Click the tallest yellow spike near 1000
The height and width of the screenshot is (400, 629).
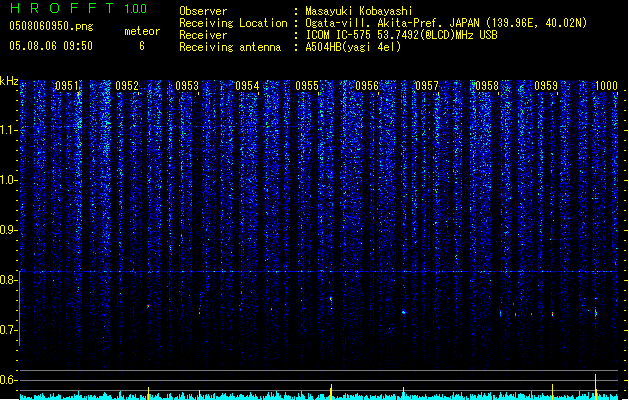click(x=596, y=386)
